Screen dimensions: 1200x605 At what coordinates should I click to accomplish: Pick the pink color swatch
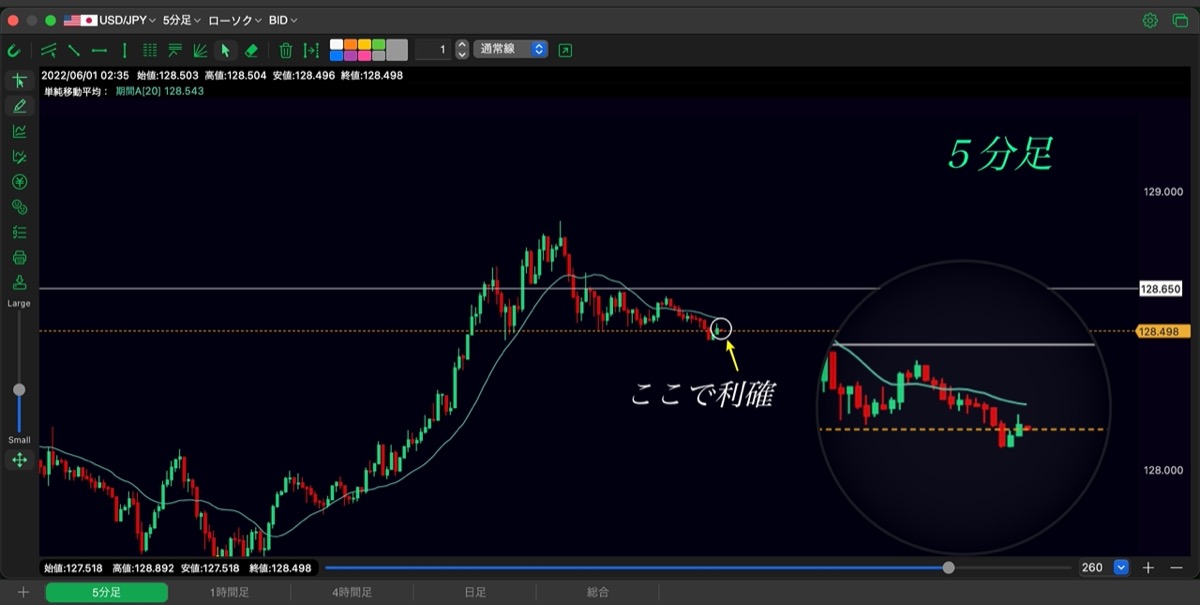tap(364, 55)
